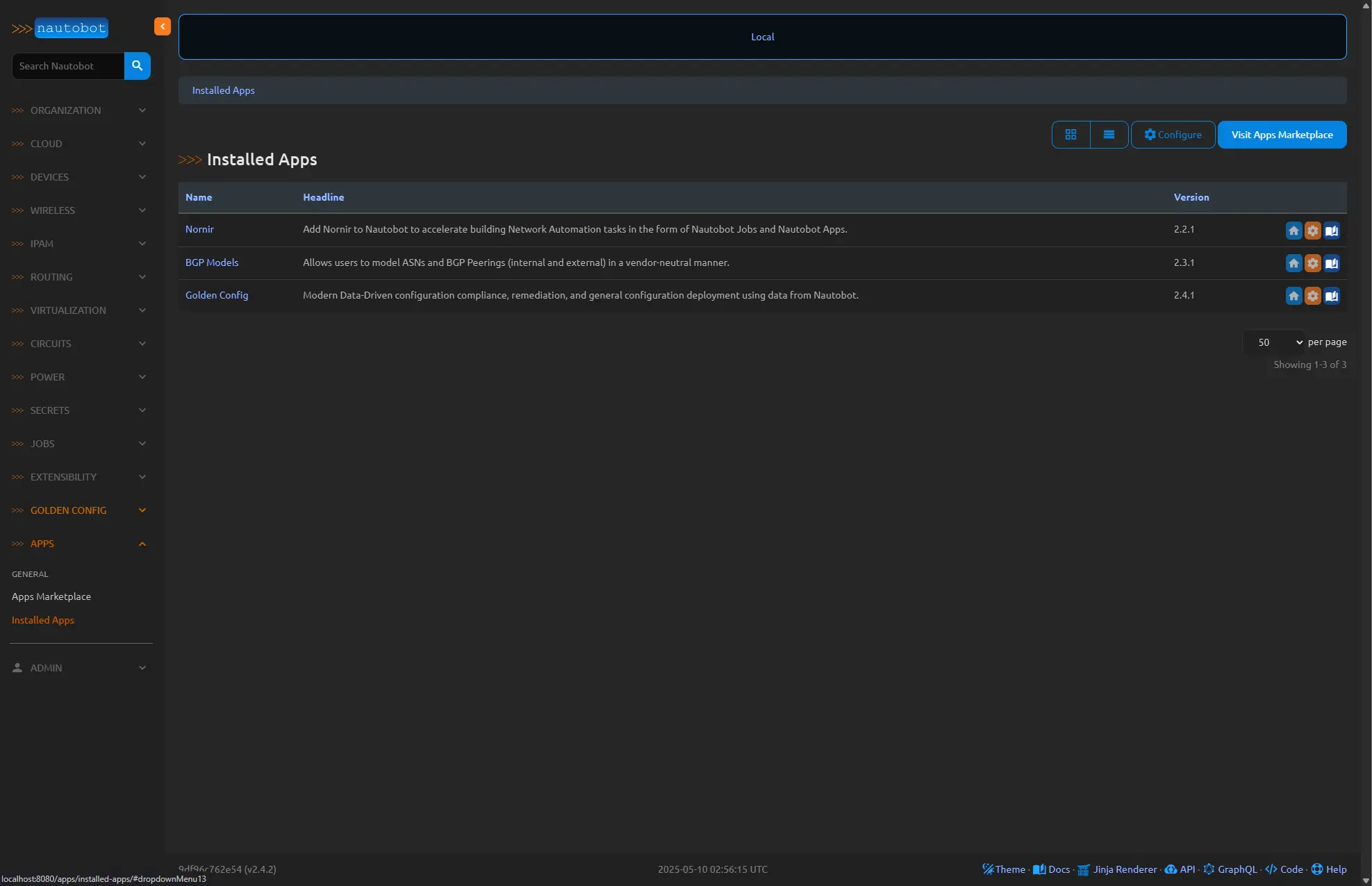Switch to list view
The height and width of the screenshot is (886, 1372).
[1109, 135]
